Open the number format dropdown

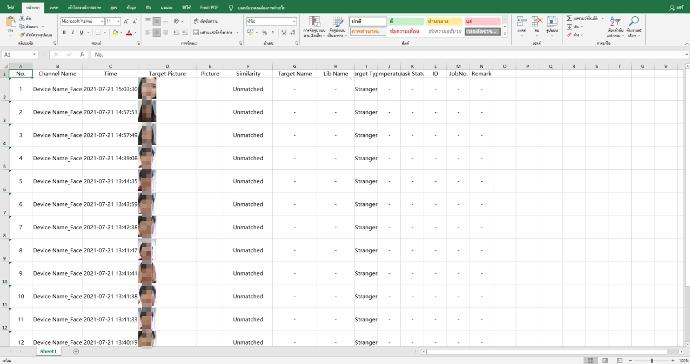pos(294,21)
